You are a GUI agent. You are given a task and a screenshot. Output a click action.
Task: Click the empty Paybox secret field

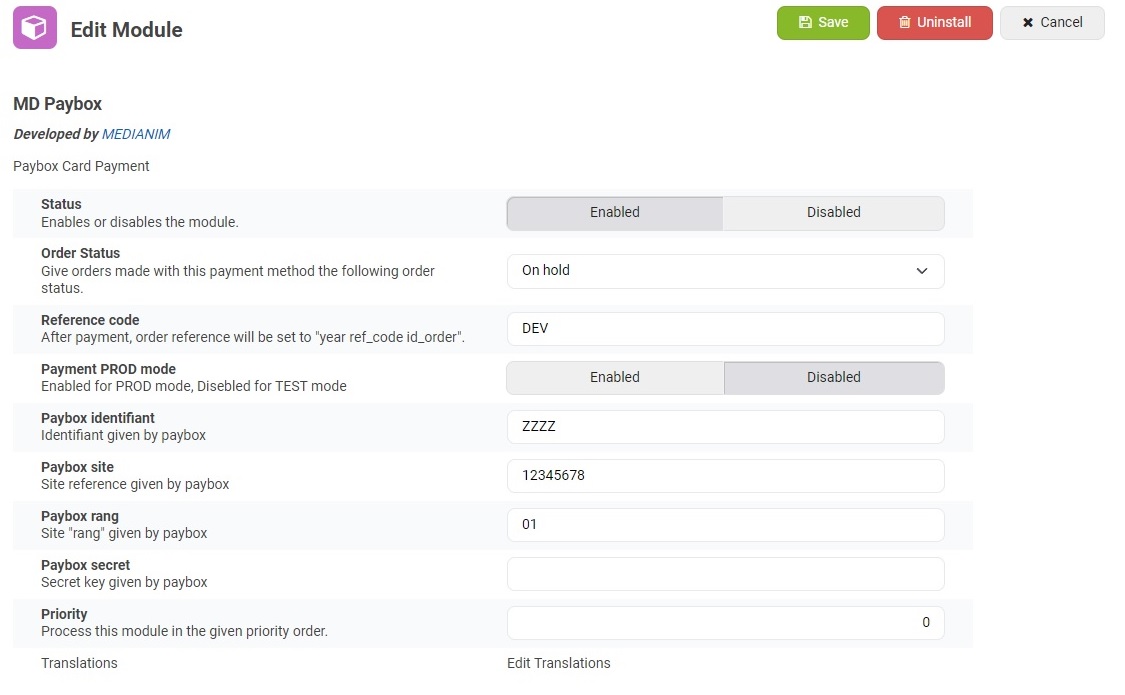[x=725, y=574]
